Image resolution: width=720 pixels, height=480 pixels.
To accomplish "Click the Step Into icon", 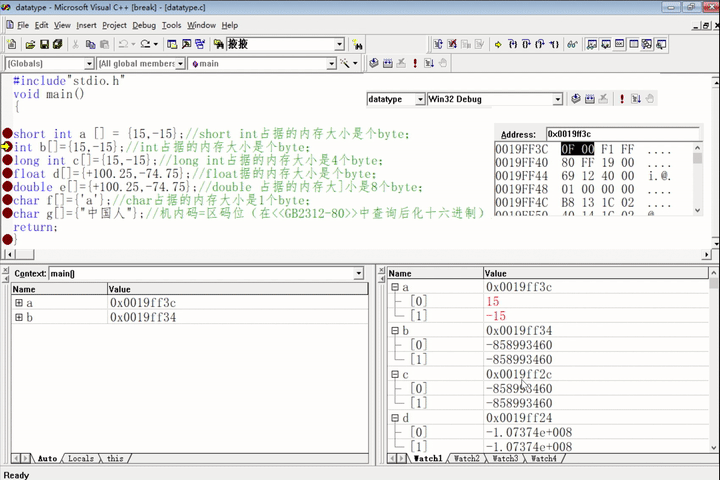I will click(512, 44).
